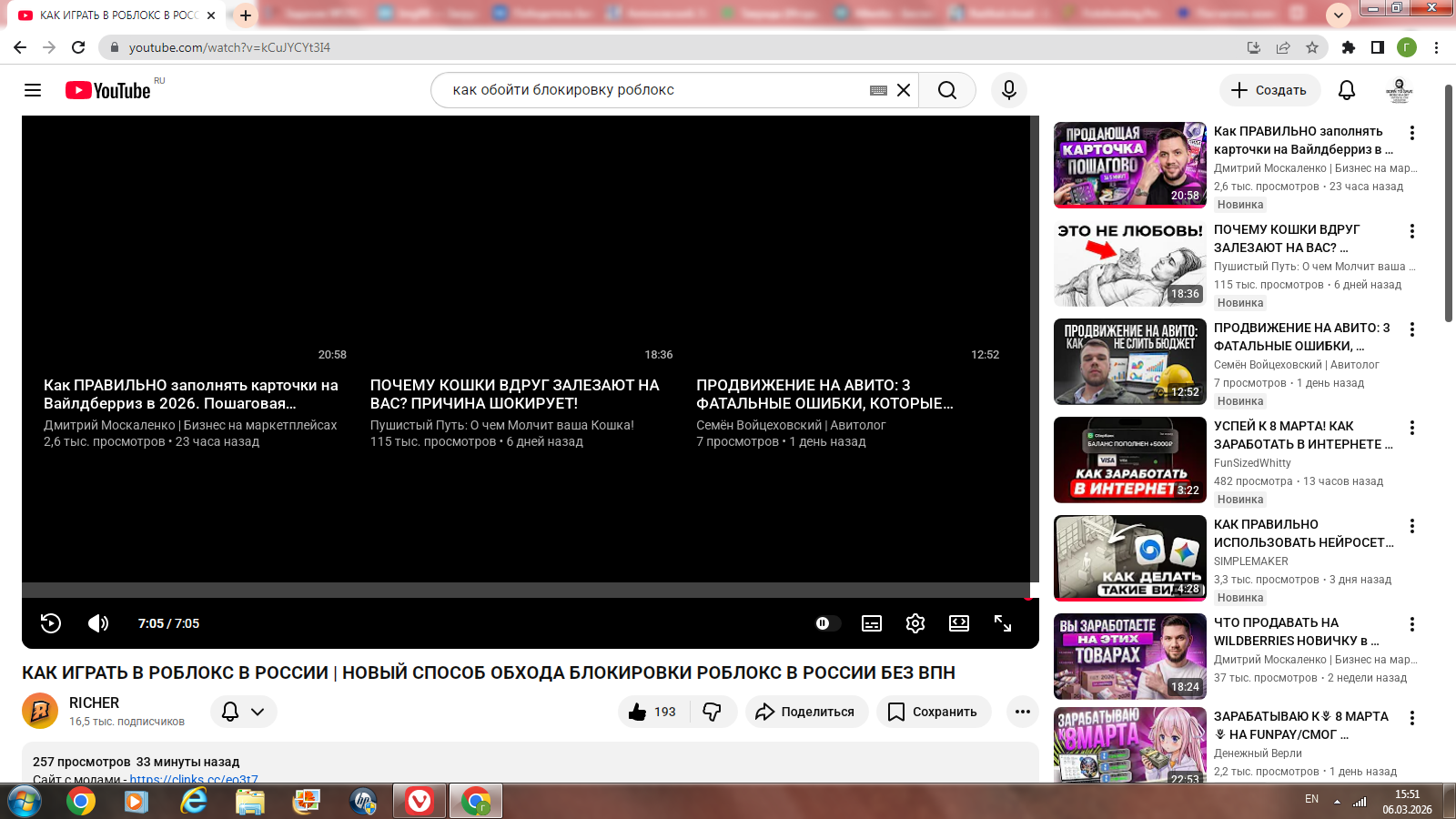The image size is (1456, 819).
Task: Clear the YouTube search query
Action: (904, 90)
